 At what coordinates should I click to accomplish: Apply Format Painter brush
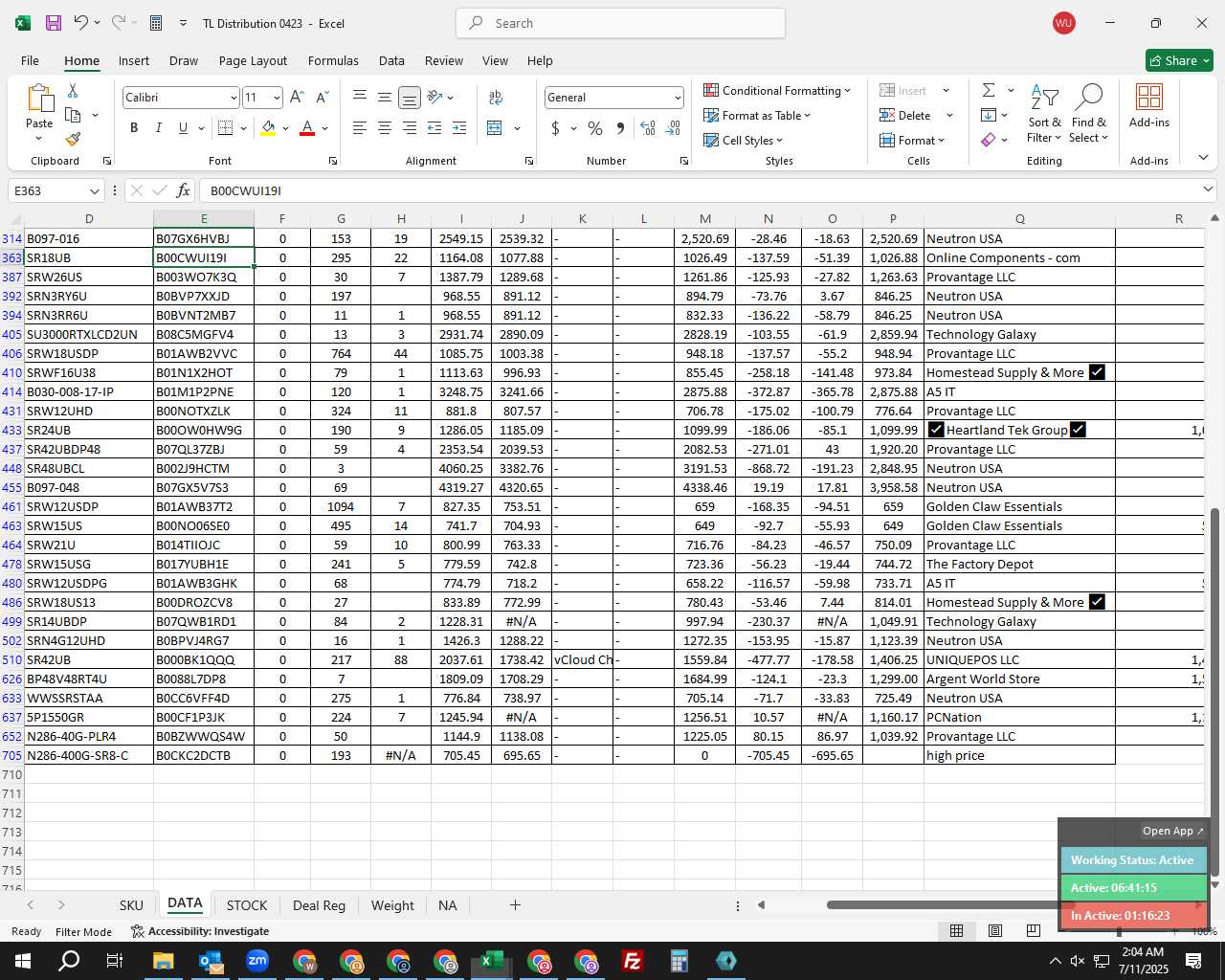click(73, 139)
